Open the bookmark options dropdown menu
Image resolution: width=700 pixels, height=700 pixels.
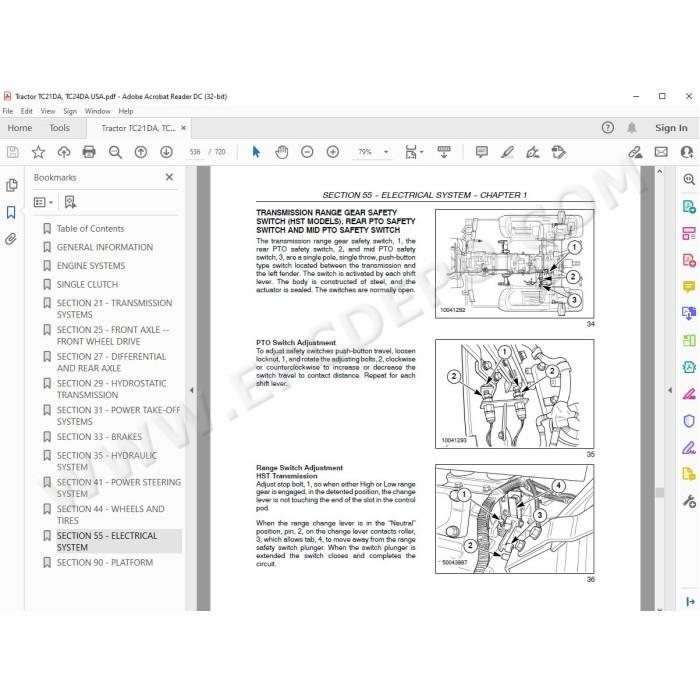point(43,203)
